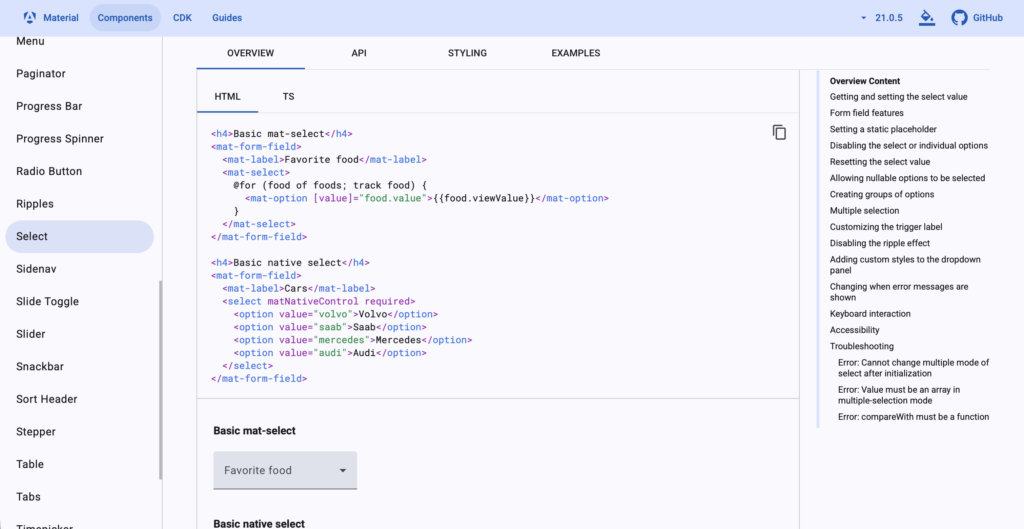Click the sidebar vertical scrollbar
The width and height of the screenshot is (1024, 529).
click(160, 380)
